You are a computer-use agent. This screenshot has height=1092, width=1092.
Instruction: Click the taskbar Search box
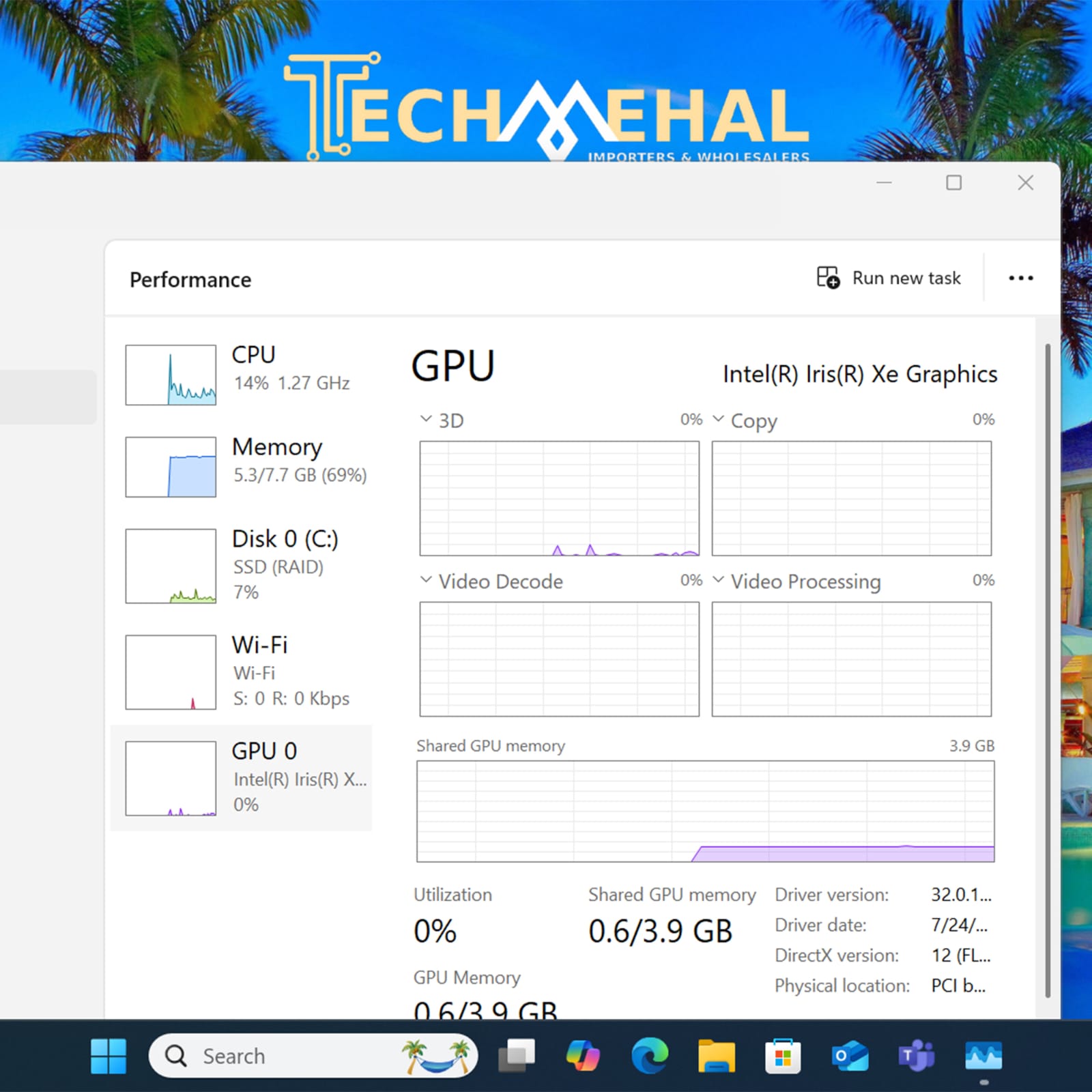tap(313, 1056)
